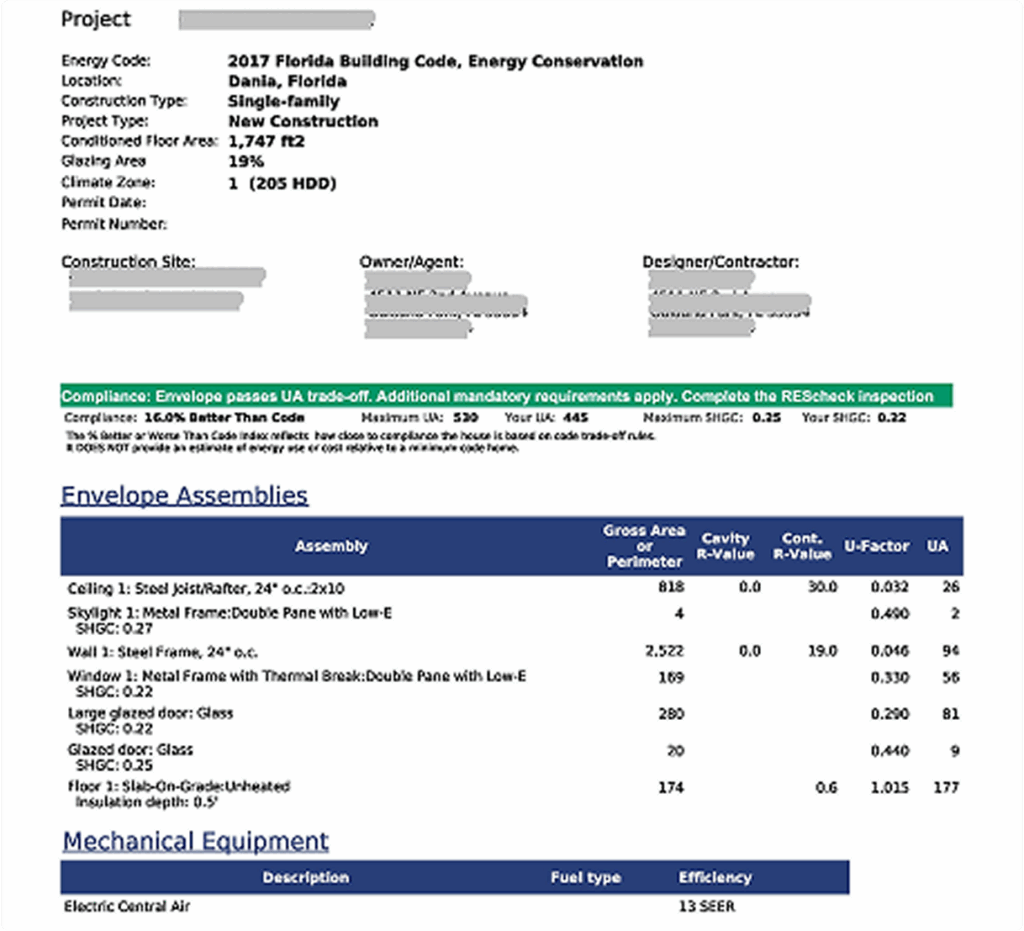Click the 'Cont. R-Value' column header
The width and height of the screenshot is (1024, 931).
(802, 546)
